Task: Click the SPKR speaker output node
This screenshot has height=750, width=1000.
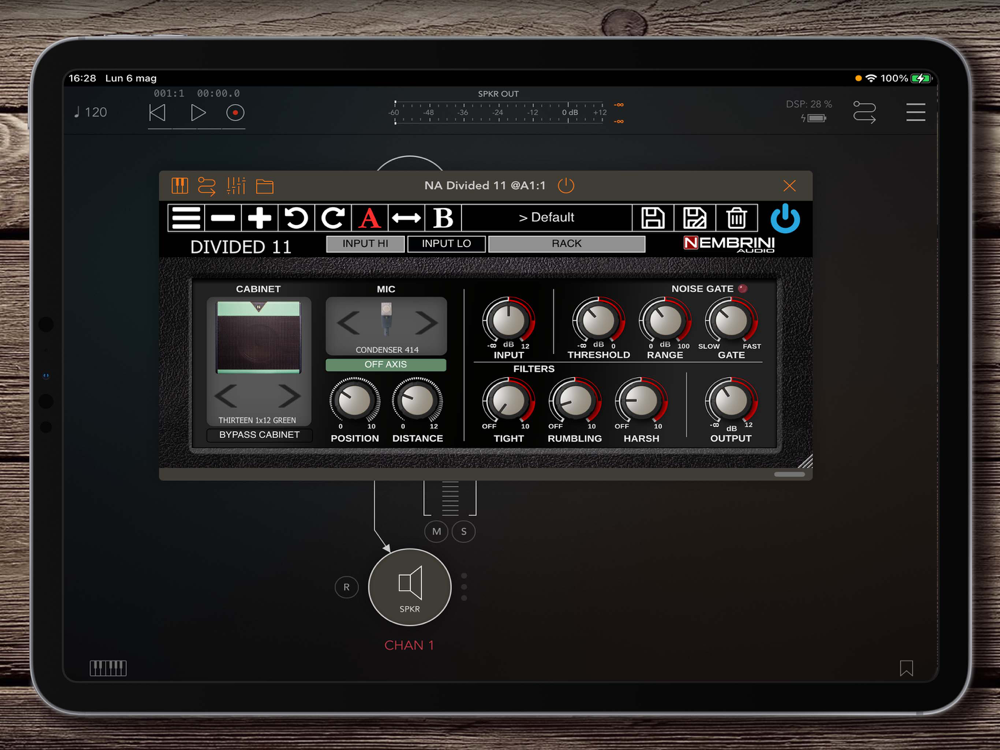Action: (x=409, y=587)
